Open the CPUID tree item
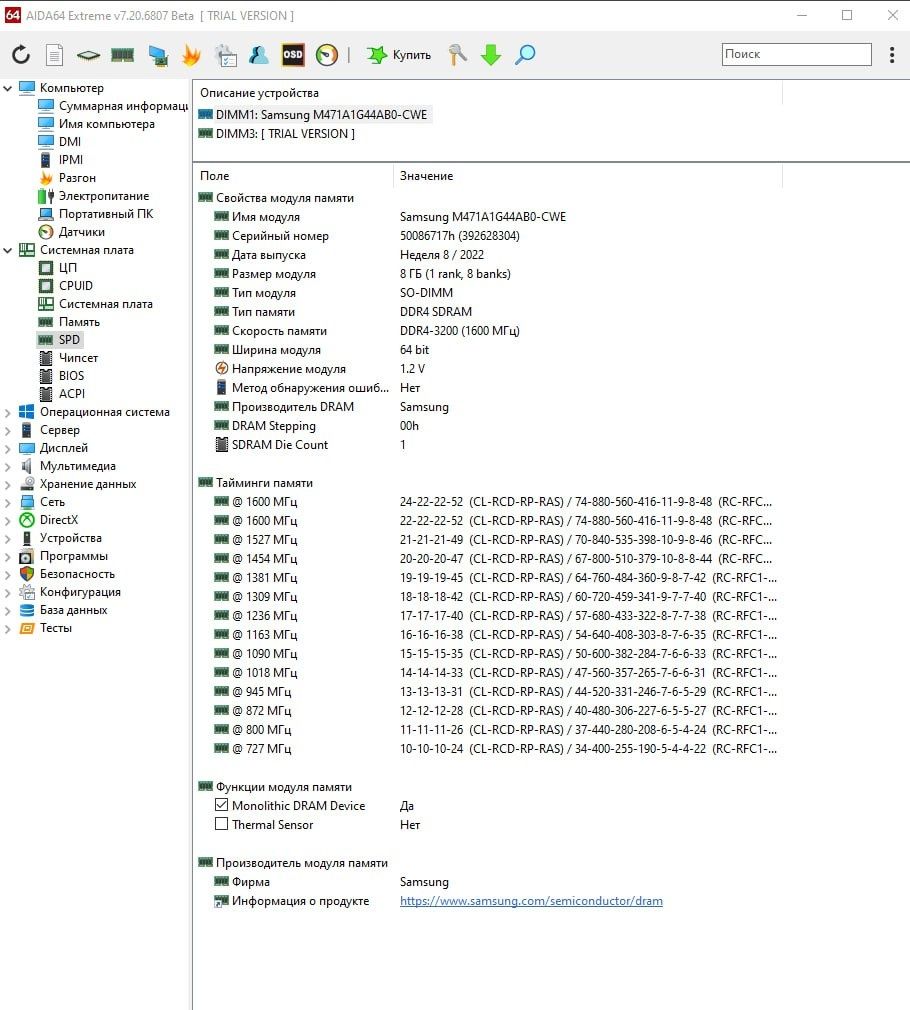Image resolution: width=910 pixels, height=1010 pixels. click(x=66, y=285)
